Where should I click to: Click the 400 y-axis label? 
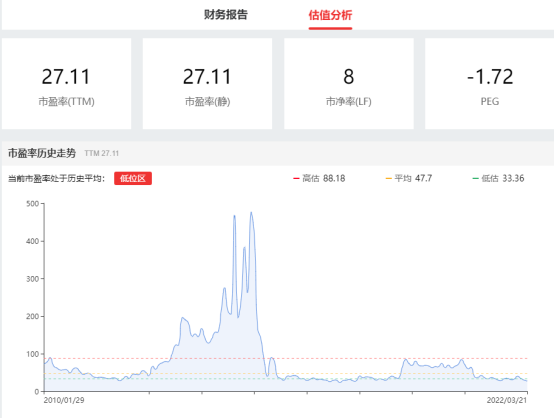coord(33,241)
